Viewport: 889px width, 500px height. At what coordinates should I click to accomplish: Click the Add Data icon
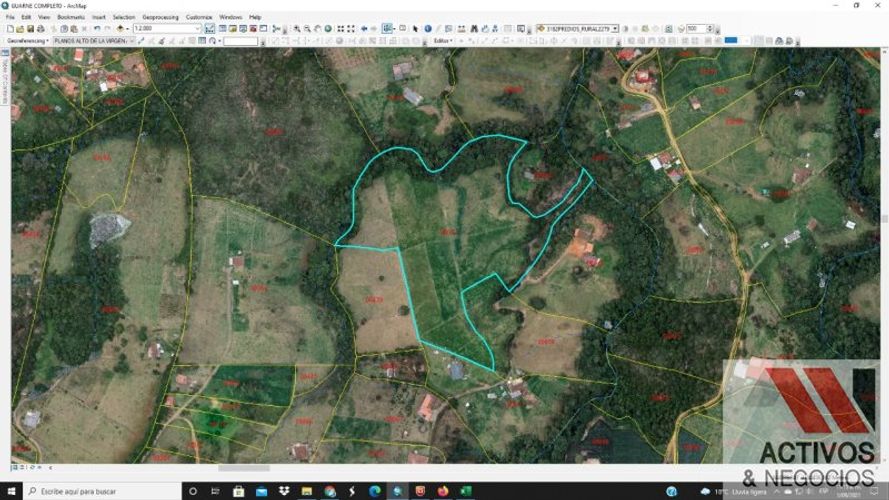pyautogui.click(x=120, y=28)
